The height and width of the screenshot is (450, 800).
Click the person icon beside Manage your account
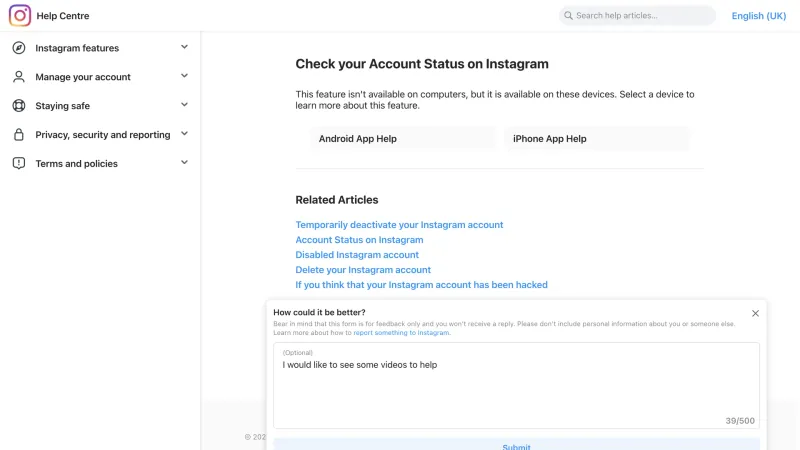(x=19, y=77)
